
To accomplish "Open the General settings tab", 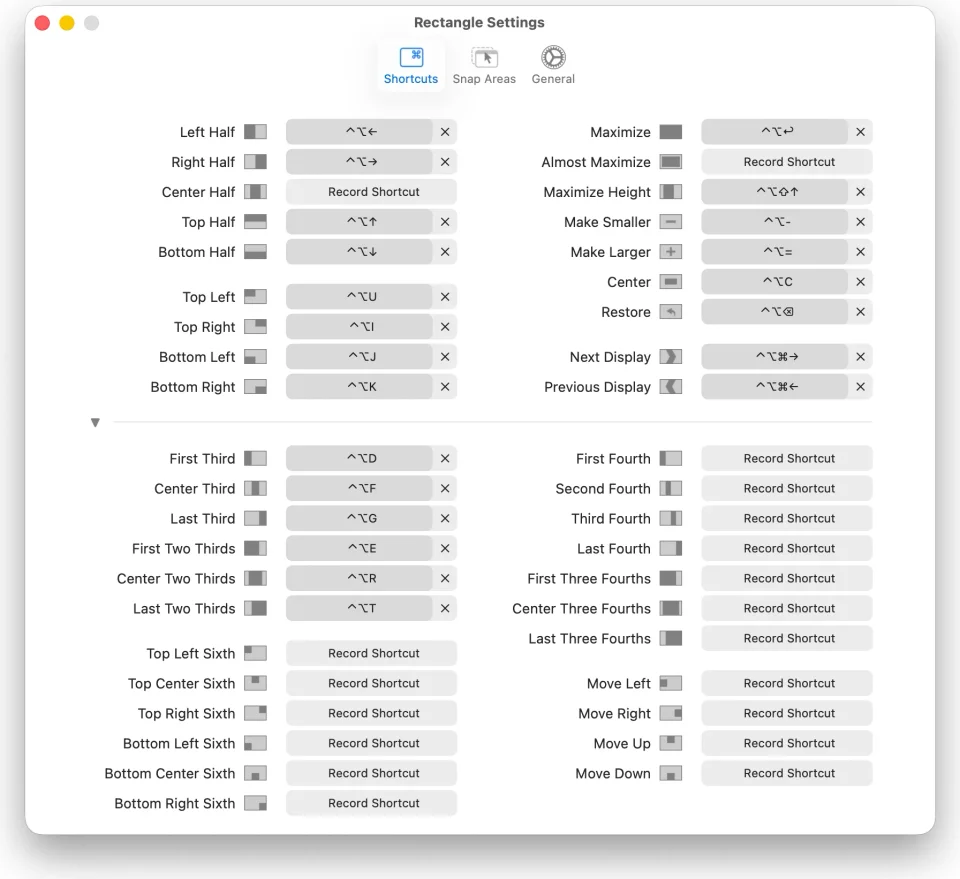I will (x=553, y=66).
